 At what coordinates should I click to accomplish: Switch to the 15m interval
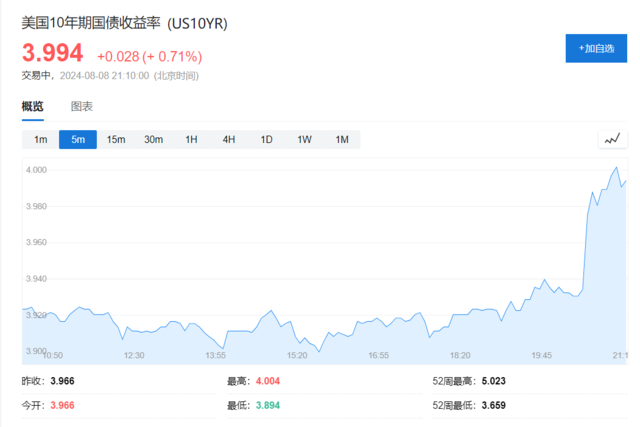116,140
